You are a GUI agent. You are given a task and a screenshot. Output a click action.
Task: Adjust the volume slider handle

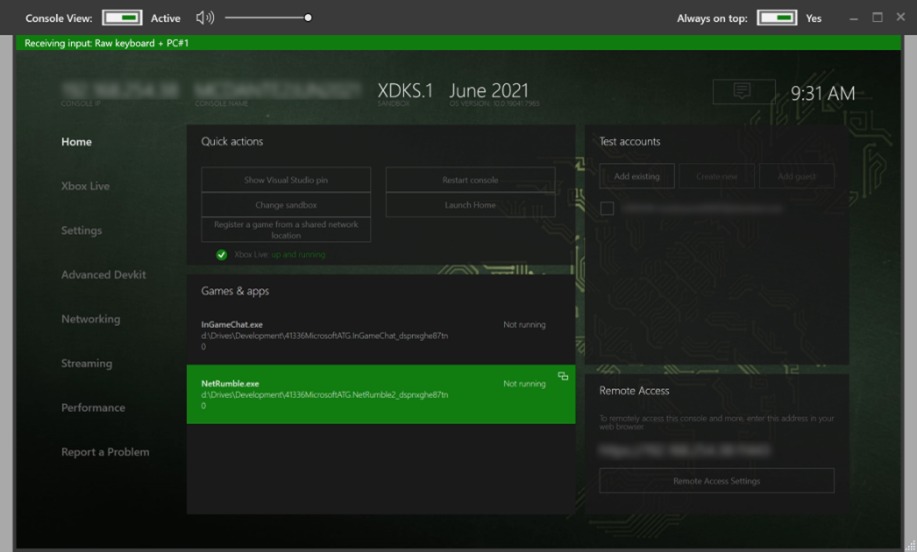point(308,18)
